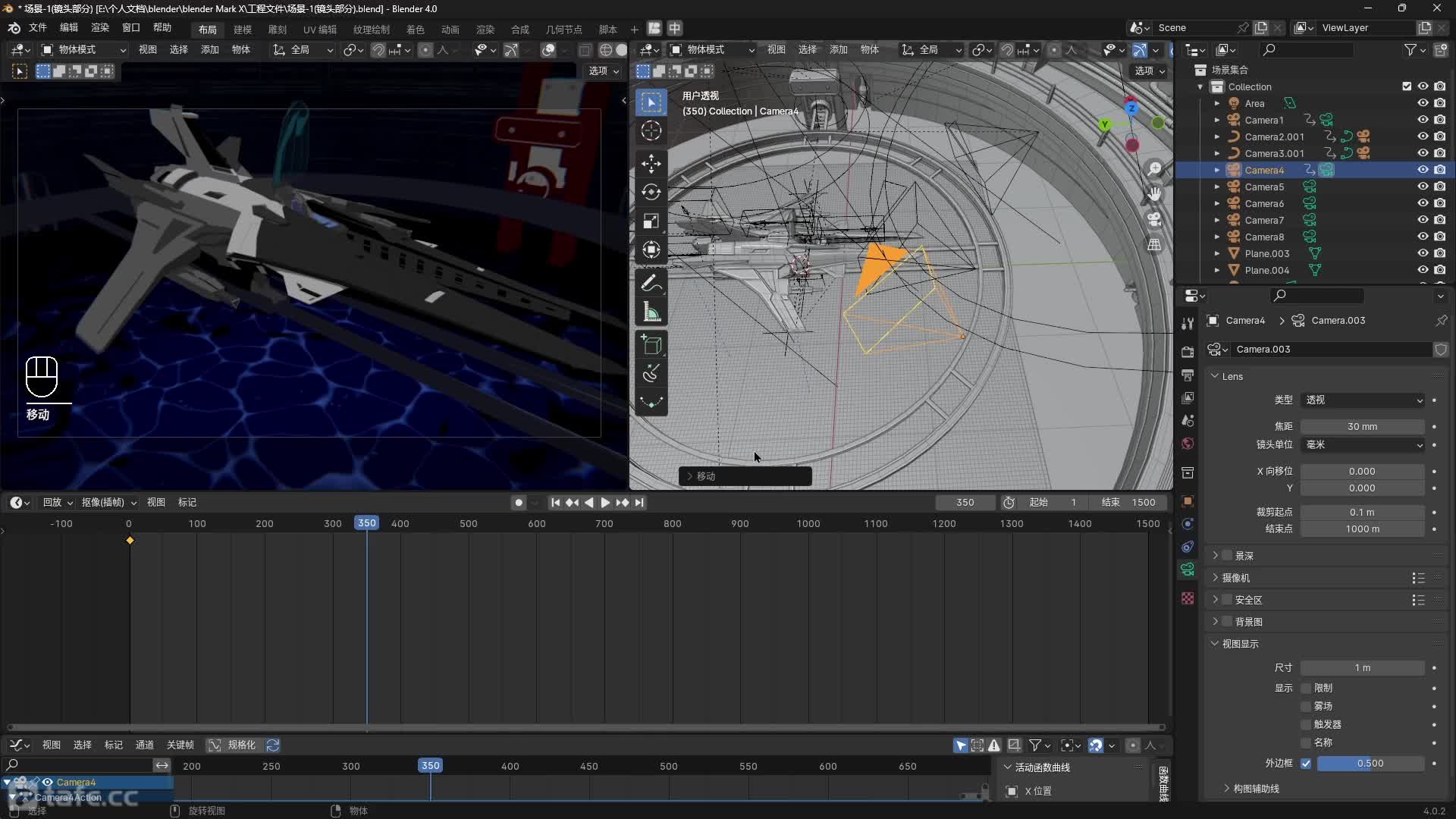Open the graph editor 关键帧 menu
Screen dimensions: 1456x819
tap(180, 745)
